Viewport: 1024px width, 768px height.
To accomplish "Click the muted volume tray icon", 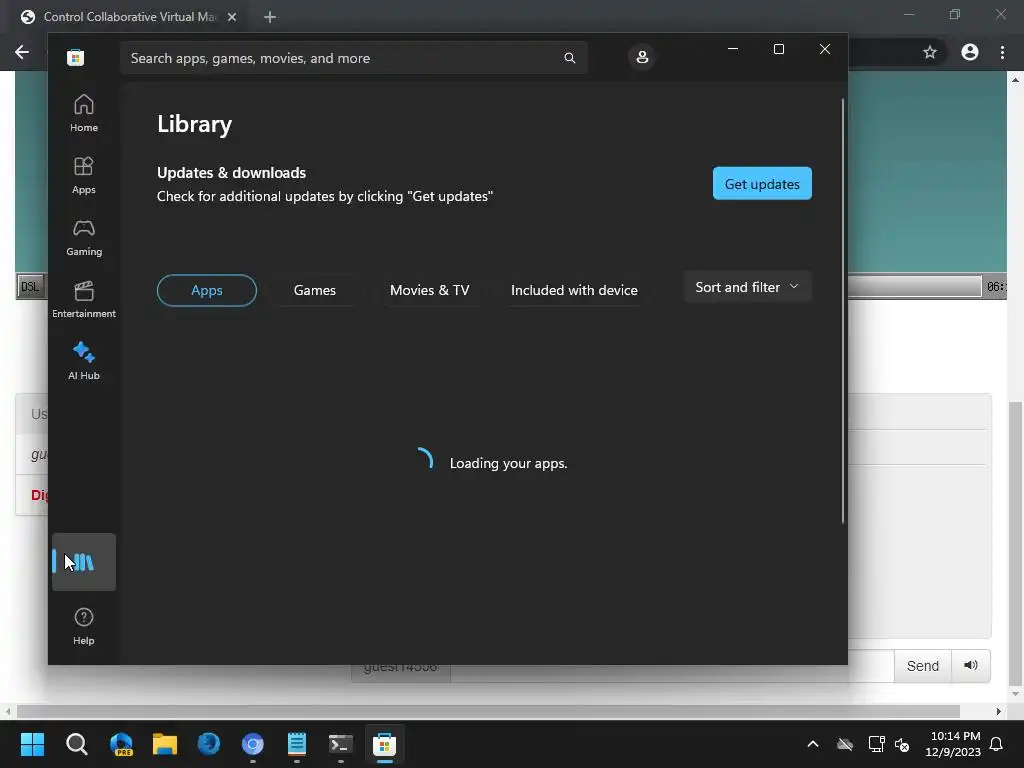I will tap(903, 744).
